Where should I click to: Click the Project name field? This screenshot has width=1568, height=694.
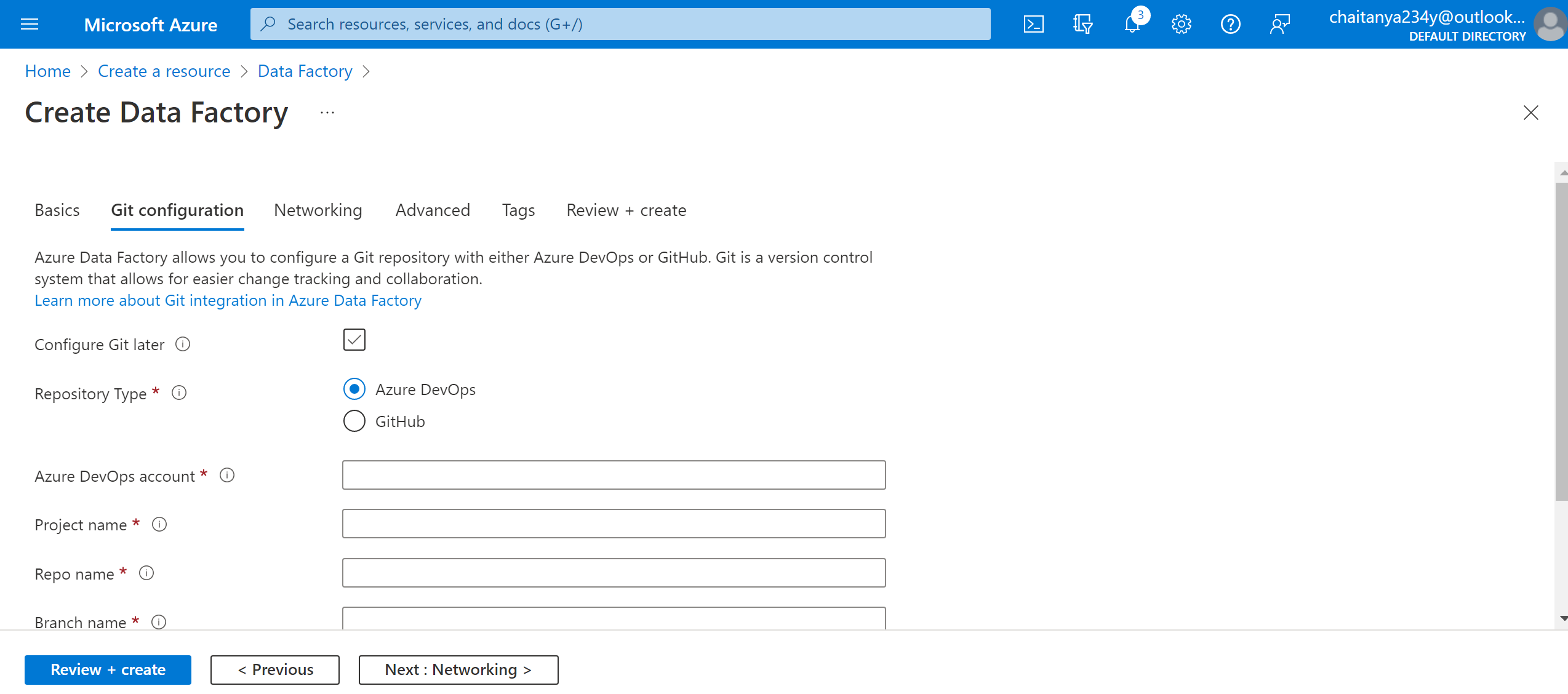(614, 524)
